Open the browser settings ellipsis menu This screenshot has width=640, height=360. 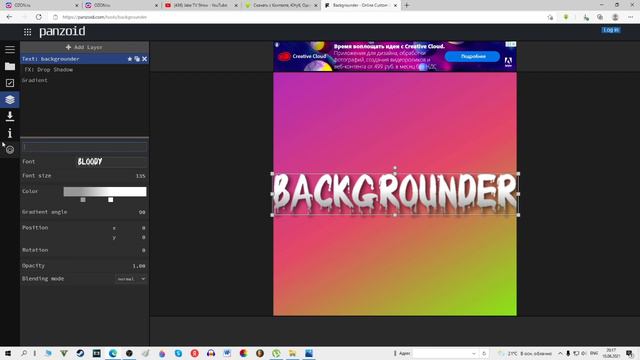[631, 17]
